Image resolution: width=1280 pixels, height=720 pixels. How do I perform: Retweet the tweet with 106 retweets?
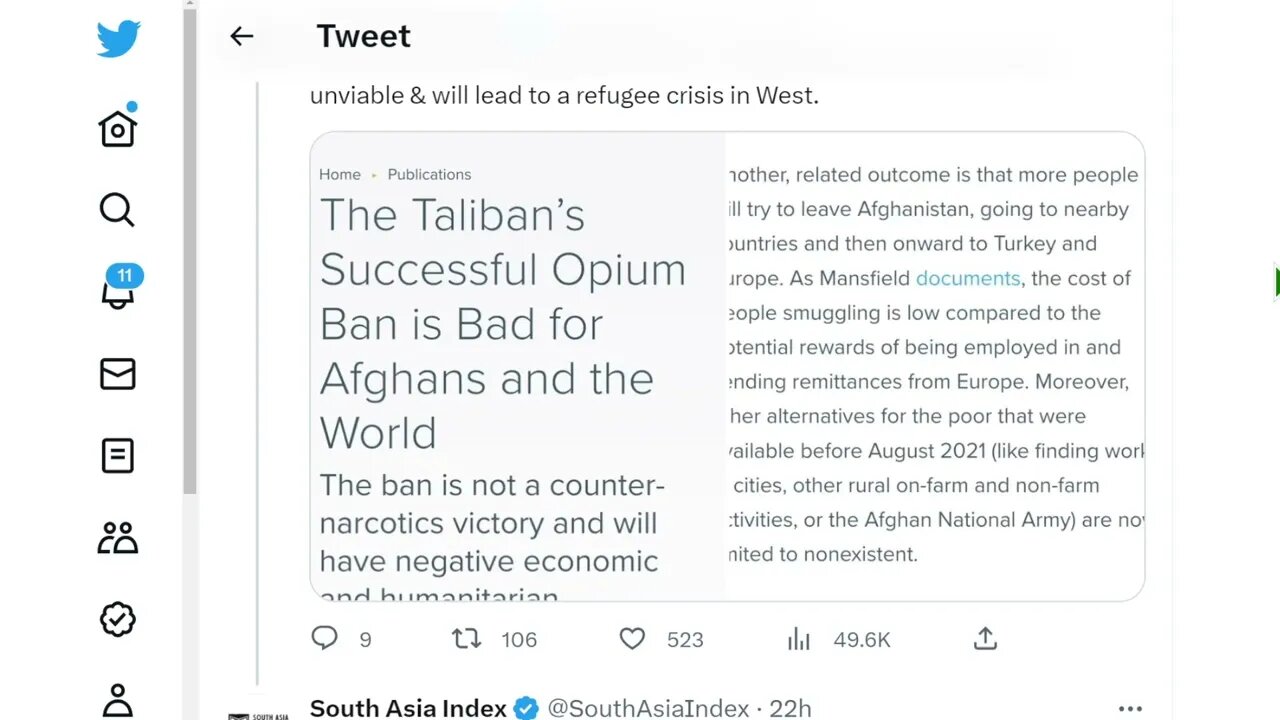(467, 638)
